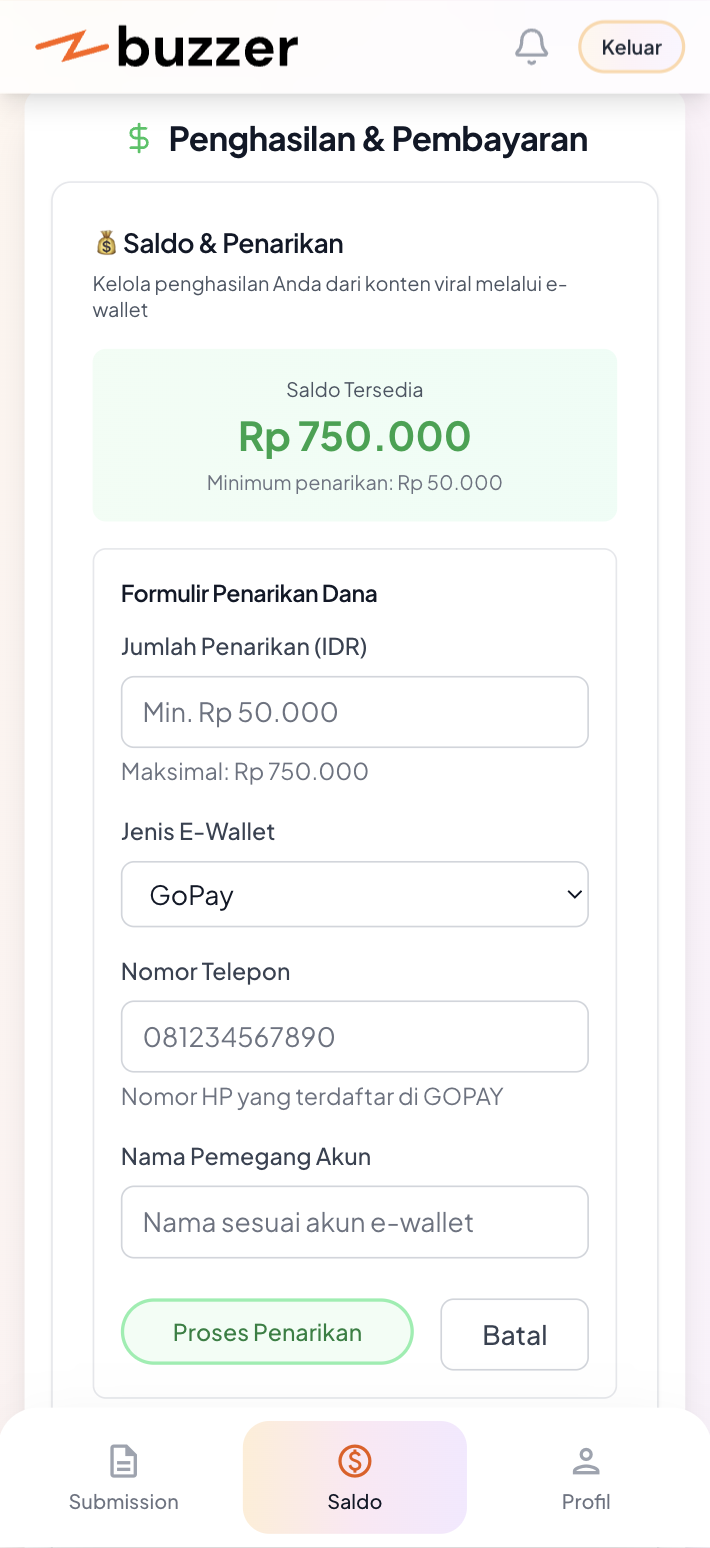Open the Jenis E-Wallet dropdown
The height and width of the screenshot is (1548, 710).
(x=354, y=894)
